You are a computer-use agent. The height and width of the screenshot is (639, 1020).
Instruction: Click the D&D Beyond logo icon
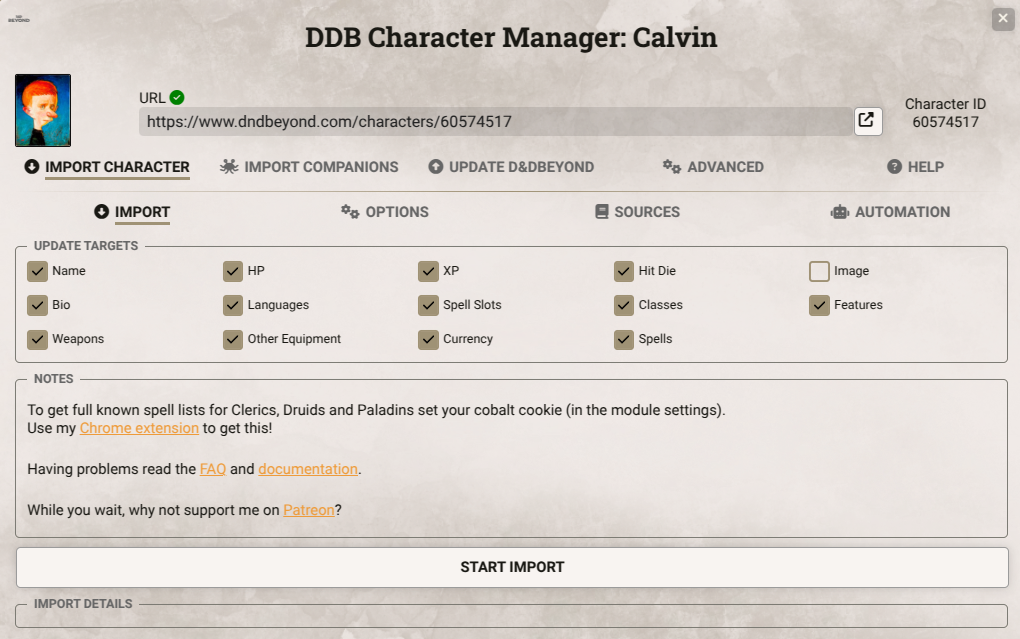point(19,19)
